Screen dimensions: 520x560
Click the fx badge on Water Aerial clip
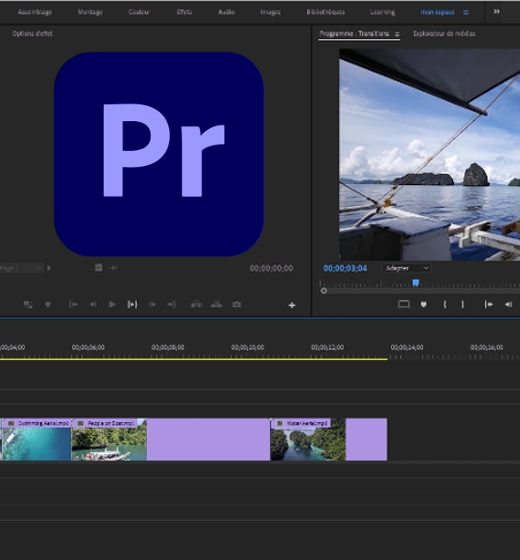point(280,423)
